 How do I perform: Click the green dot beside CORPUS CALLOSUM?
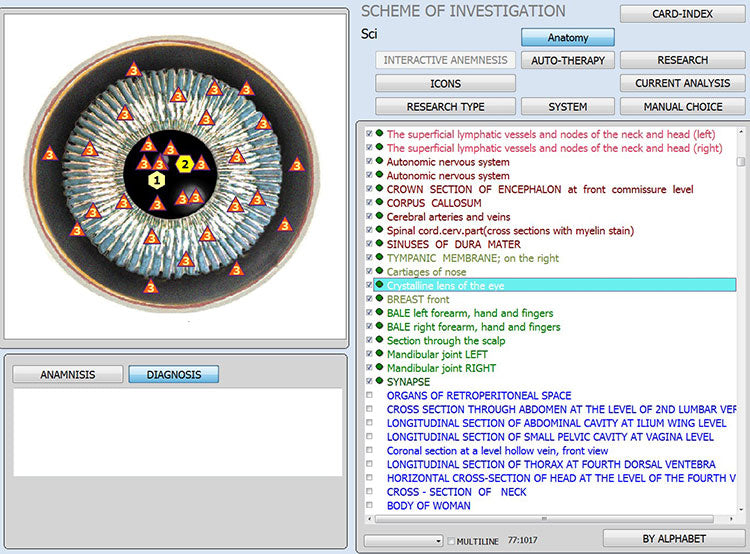pyautogui.click(x=380, y=203)
